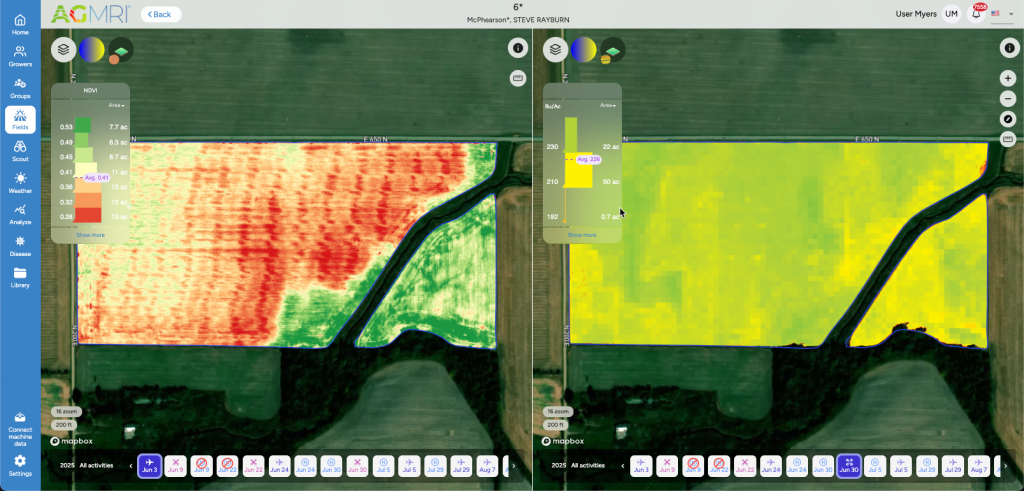
Task: Click Show more in NDVI legend
Action: [90, 235]
